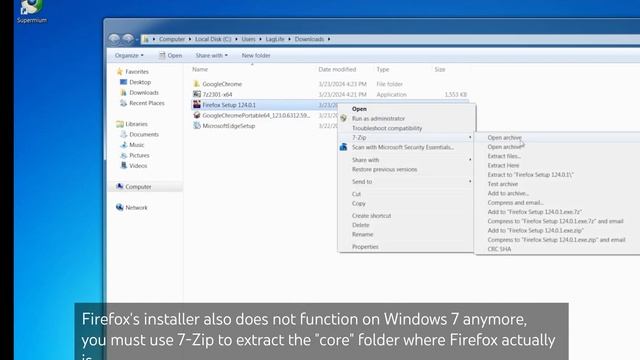Click the Pictures library icon
This screenshot has width=640, height=360.
[123, 155]
